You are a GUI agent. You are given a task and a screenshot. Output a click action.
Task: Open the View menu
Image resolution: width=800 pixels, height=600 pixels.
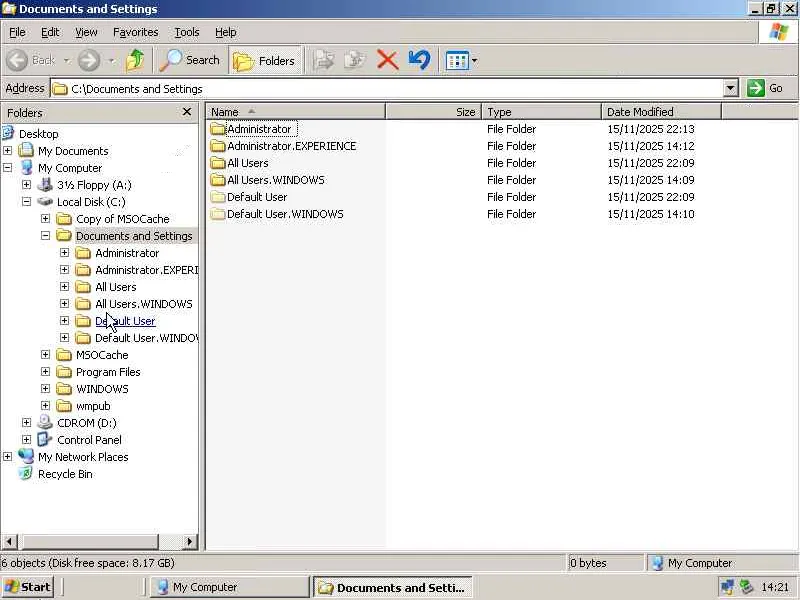click(86, 32)
